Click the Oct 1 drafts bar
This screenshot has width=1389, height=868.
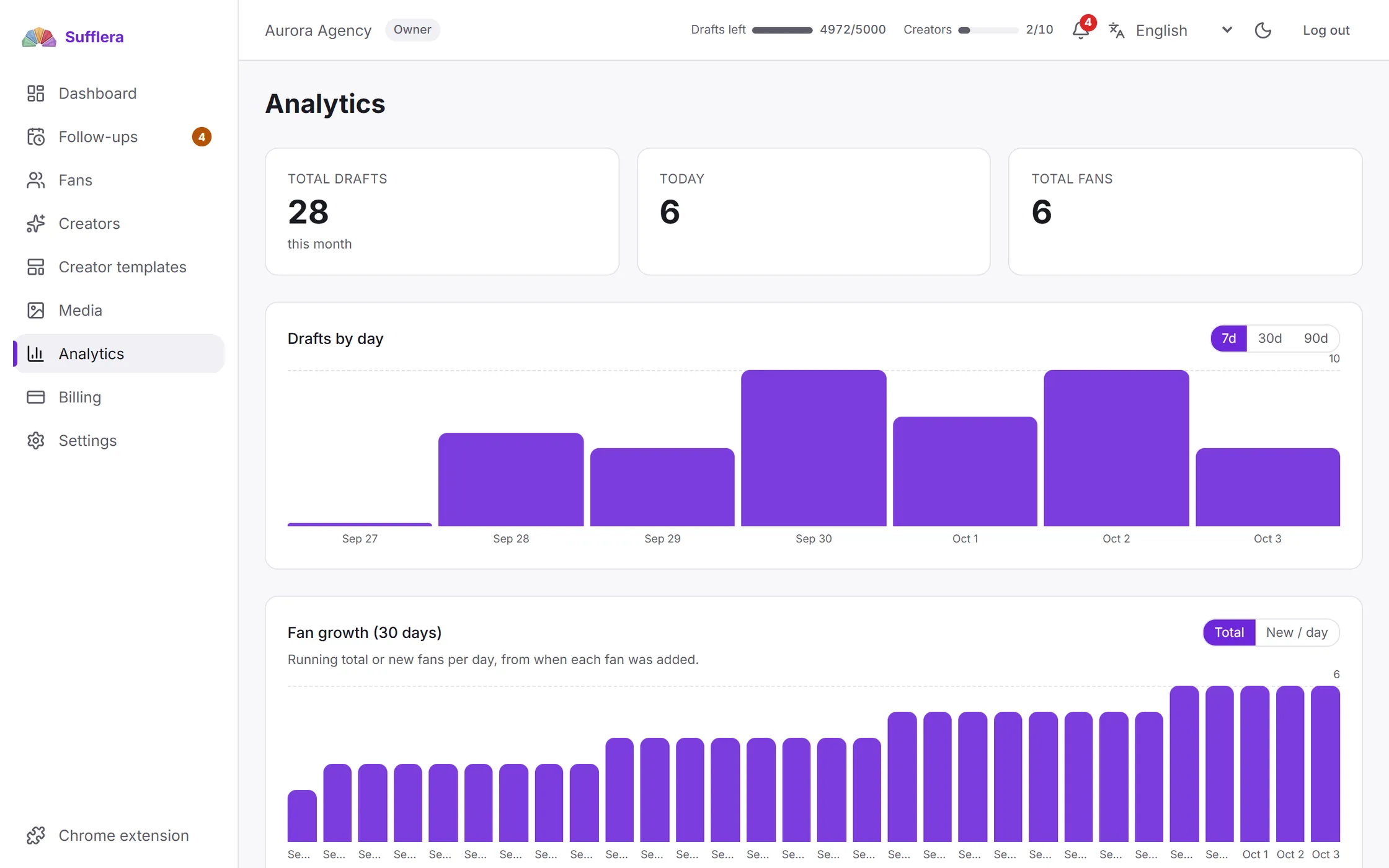(x=965, y=471)
